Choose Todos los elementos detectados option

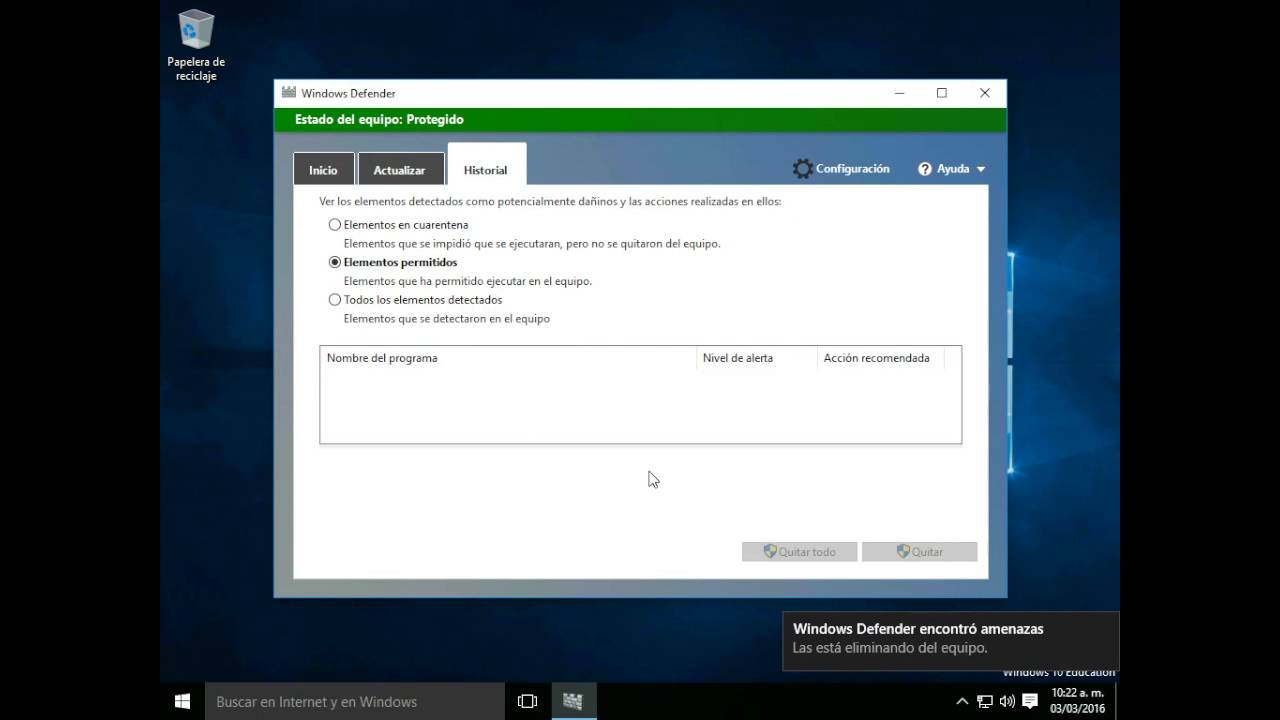coord(335,299)
